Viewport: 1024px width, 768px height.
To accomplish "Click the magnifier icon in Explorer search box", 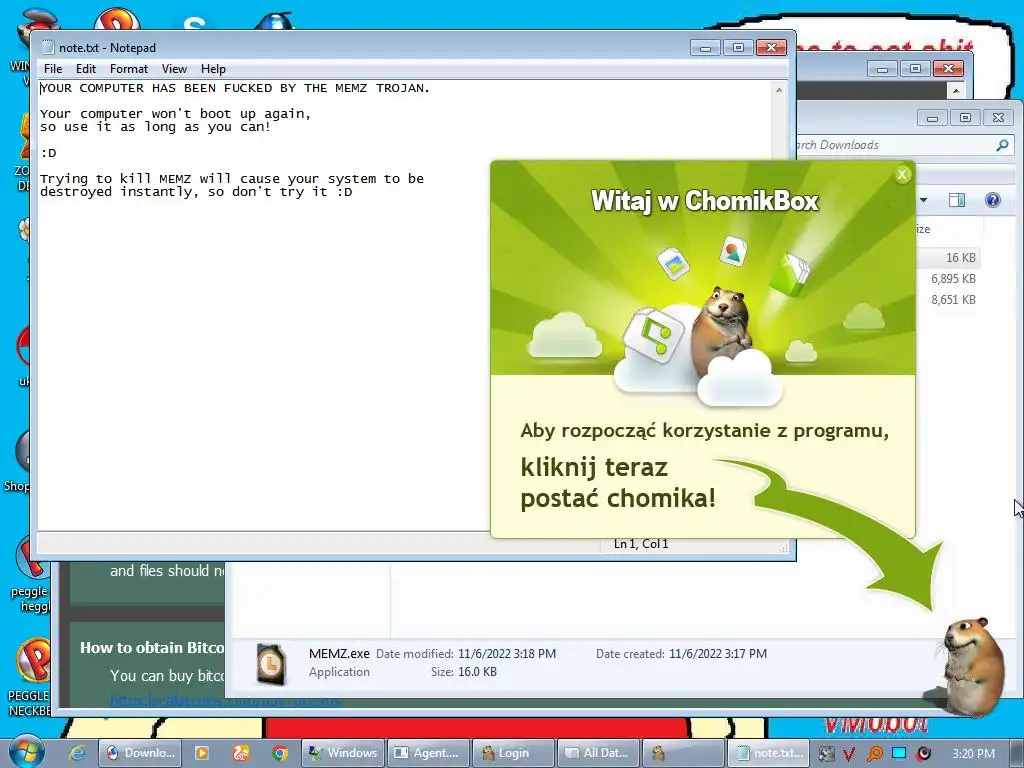I will 1002,145.
